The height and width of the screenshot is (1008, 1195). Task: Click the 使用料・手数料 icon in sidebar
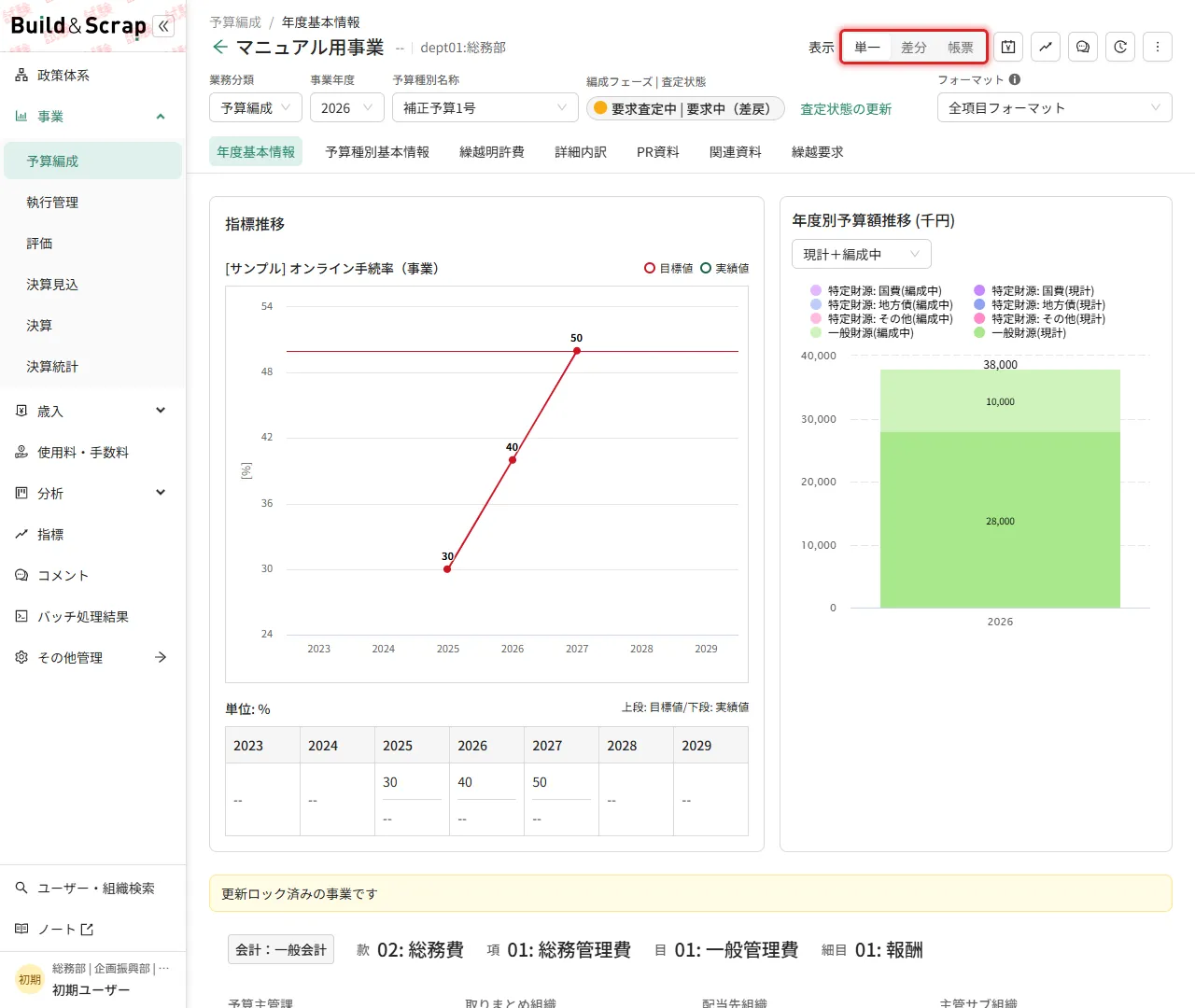point(21,452)
